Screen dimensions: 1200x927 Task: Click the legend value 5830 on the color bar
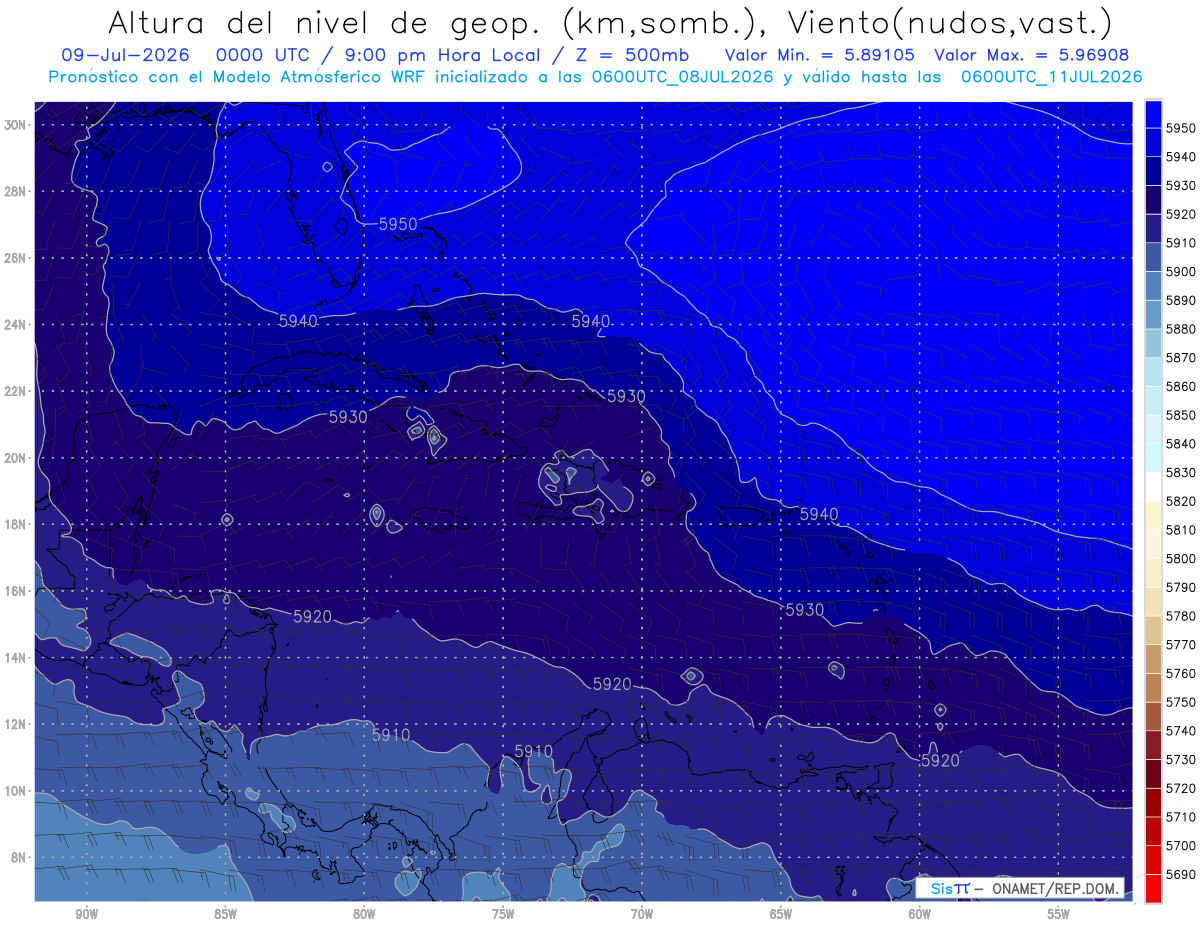(1180, 472)
